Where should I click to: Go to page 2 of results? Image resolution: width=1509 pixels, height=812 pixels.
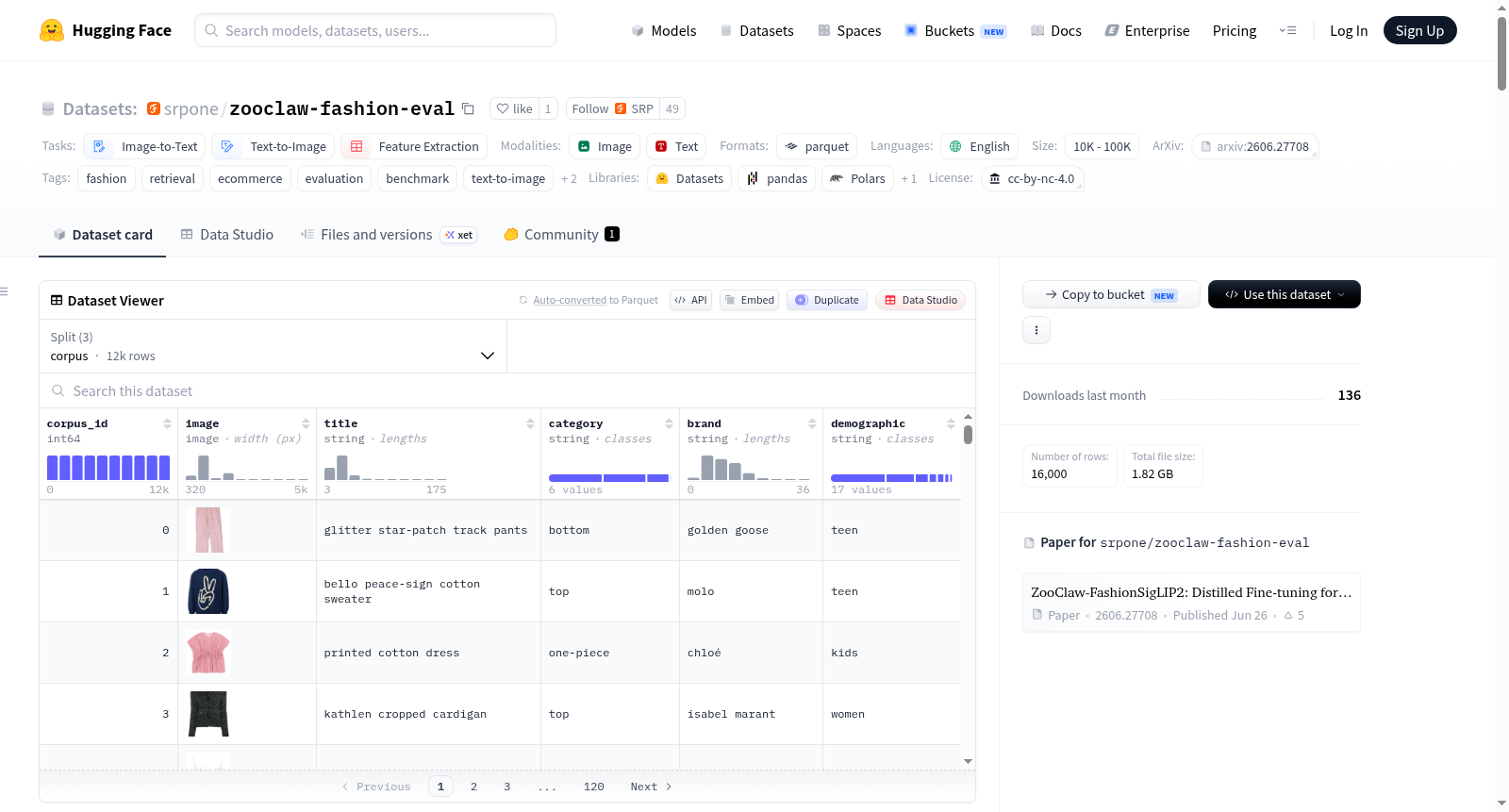[473, 787]
